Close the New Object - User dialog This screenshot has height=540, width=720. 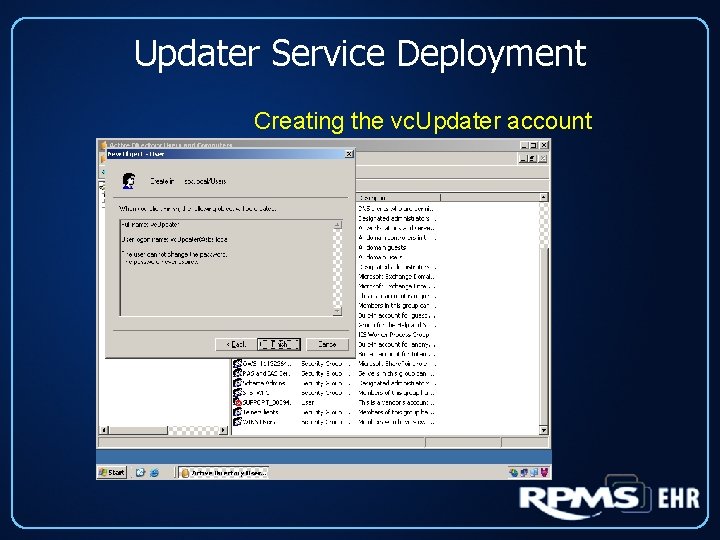[349, 154]
